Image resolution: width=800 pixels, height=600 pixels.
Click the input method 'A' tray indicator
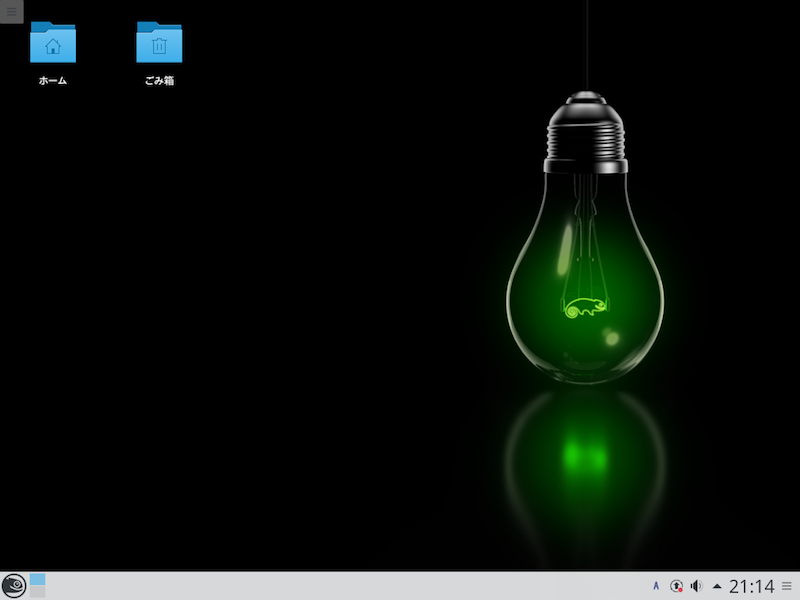pyautogui.click(x=656, y=586)
